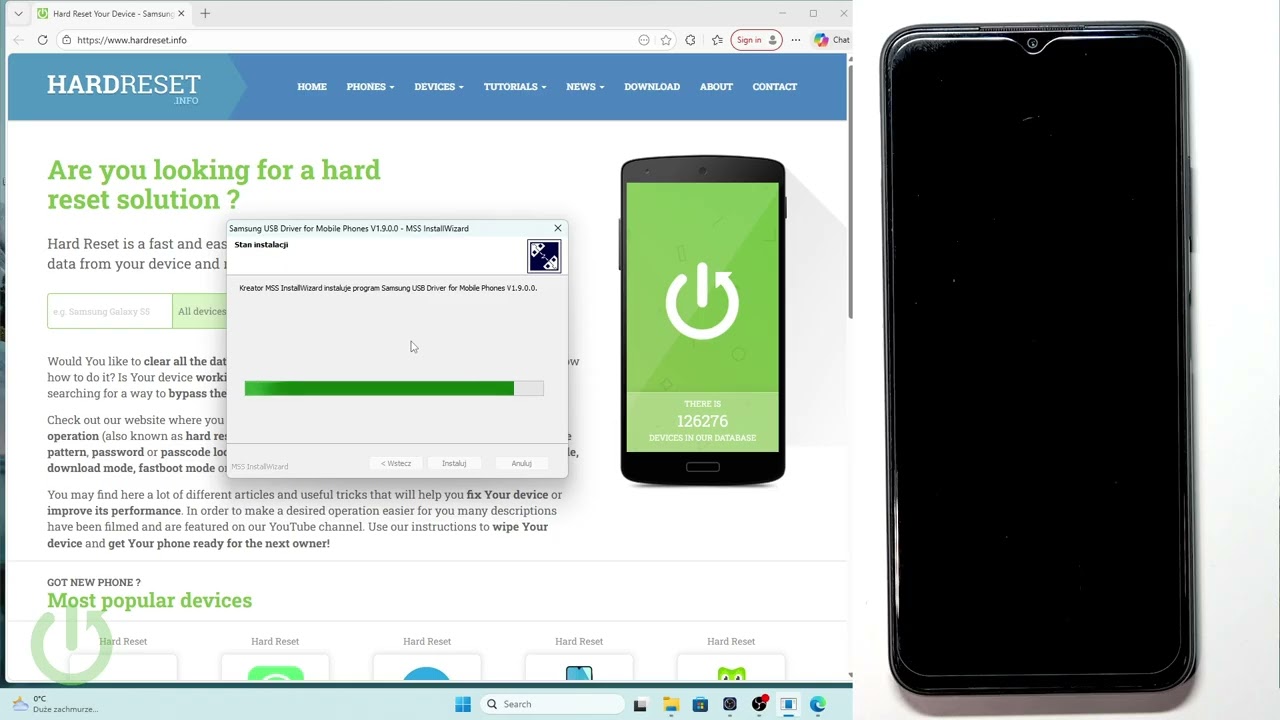Add this page to favorites with the star
Screen dimensions: 1280x720
click(x=666, y=40)
